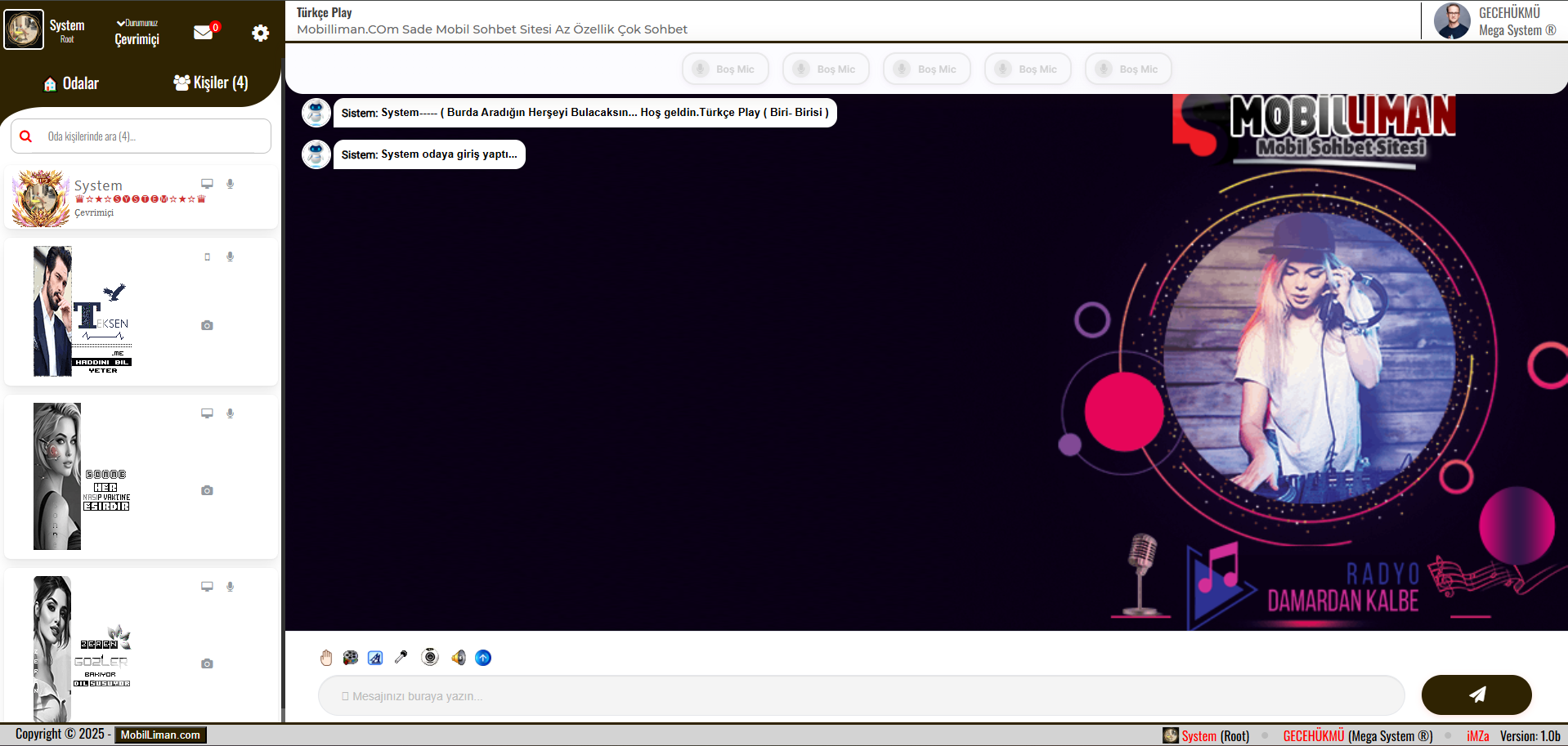Click the microphone icon on System's user card
The height and width of the screenshot is (746, 1568).
(x=231, y=184)
